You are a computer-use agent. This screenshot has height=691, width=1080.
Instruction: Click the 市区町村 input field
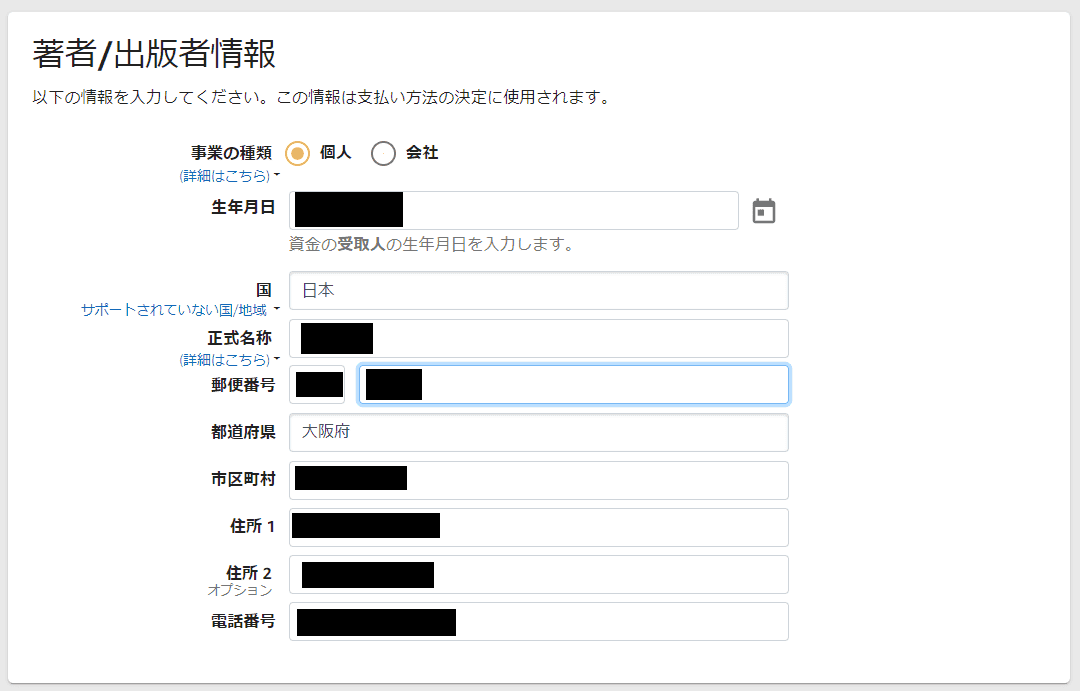[539, 479]
